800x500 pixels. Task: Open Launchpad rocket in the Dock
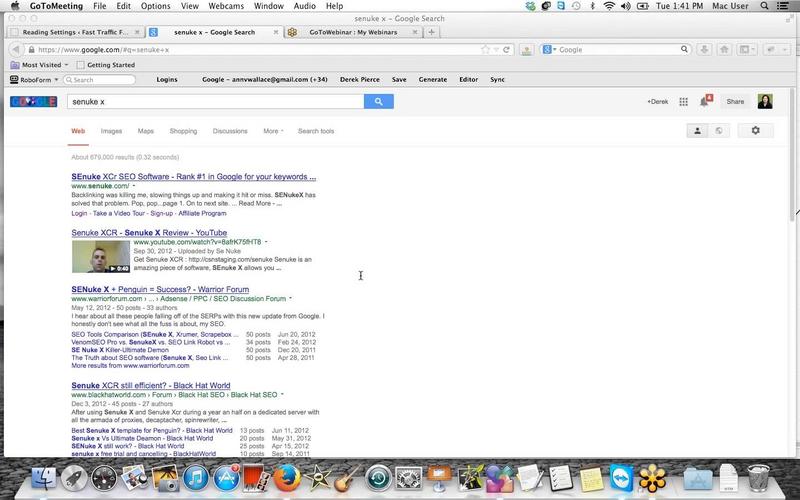[x=74, y=479]
